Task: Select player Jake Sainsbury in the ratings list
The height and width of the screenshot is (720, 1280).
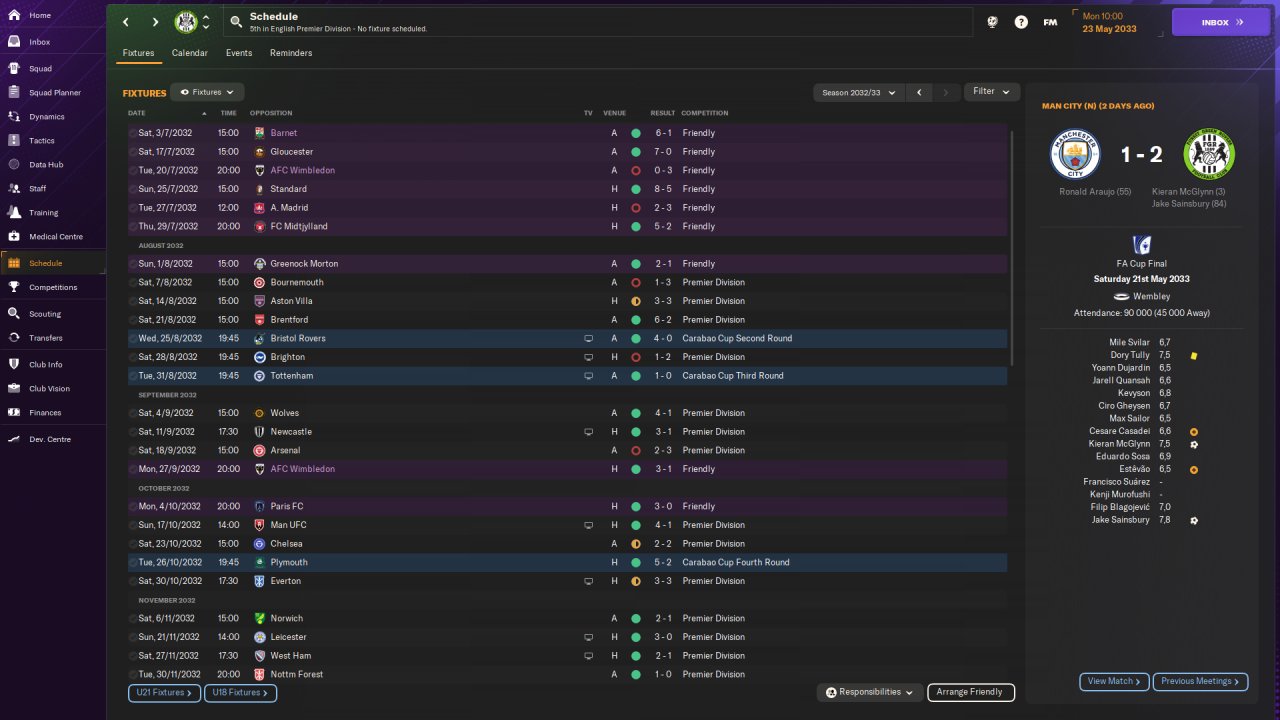Action: click(1121, 520)
